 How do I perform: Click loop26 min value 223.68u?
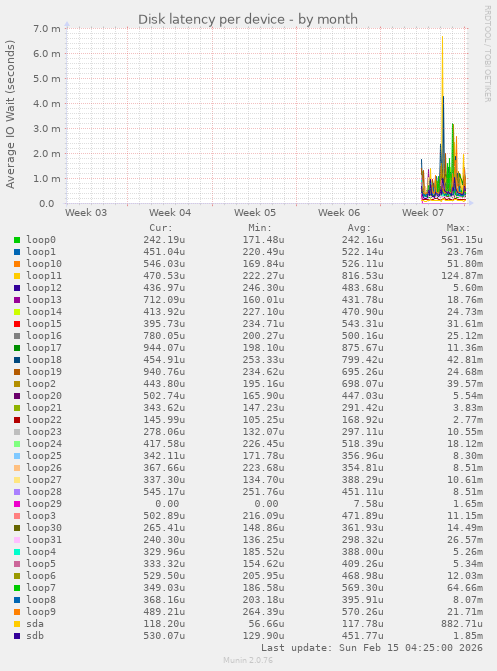coord(263,467)
